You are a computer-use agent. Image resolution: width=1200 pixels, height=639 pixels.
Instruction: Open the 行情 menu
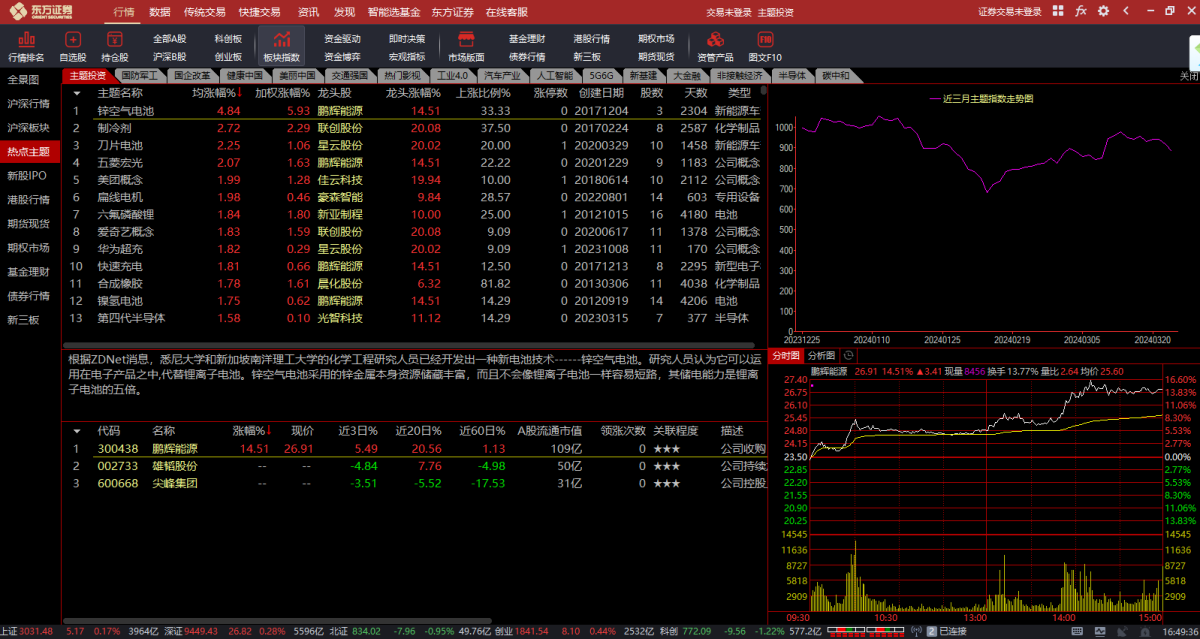click(x=124, y=12)
